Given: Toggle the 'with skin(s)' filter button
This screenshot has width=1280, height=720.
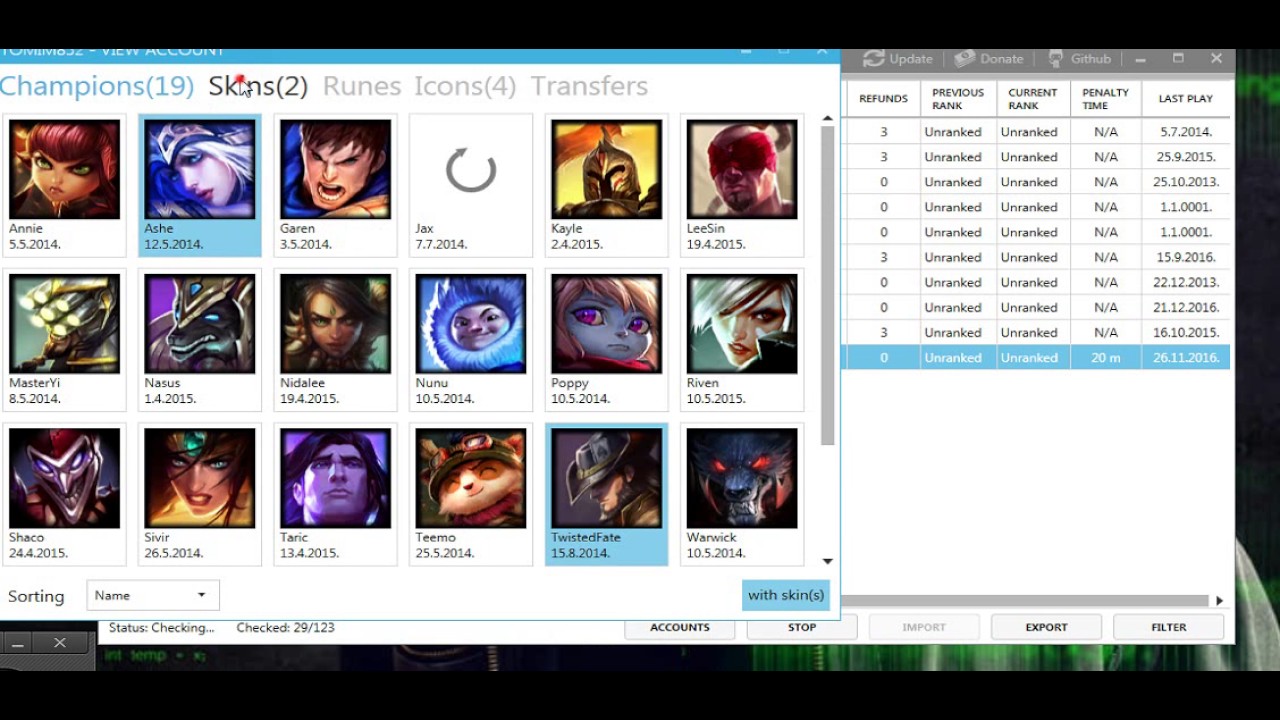Looking at the screenshot, I should [786, 595].
